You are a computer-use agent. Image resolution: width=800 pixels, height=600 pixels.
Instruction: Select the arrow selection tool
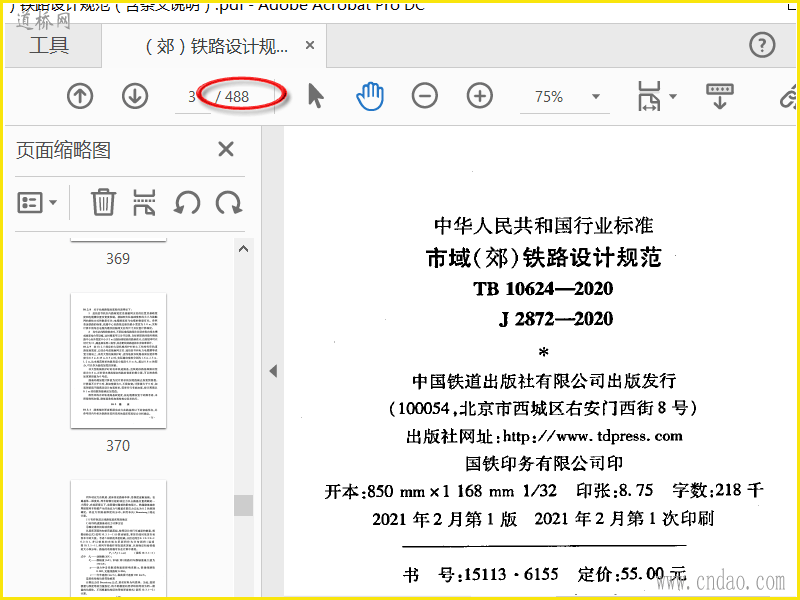(x=316, y=96)
